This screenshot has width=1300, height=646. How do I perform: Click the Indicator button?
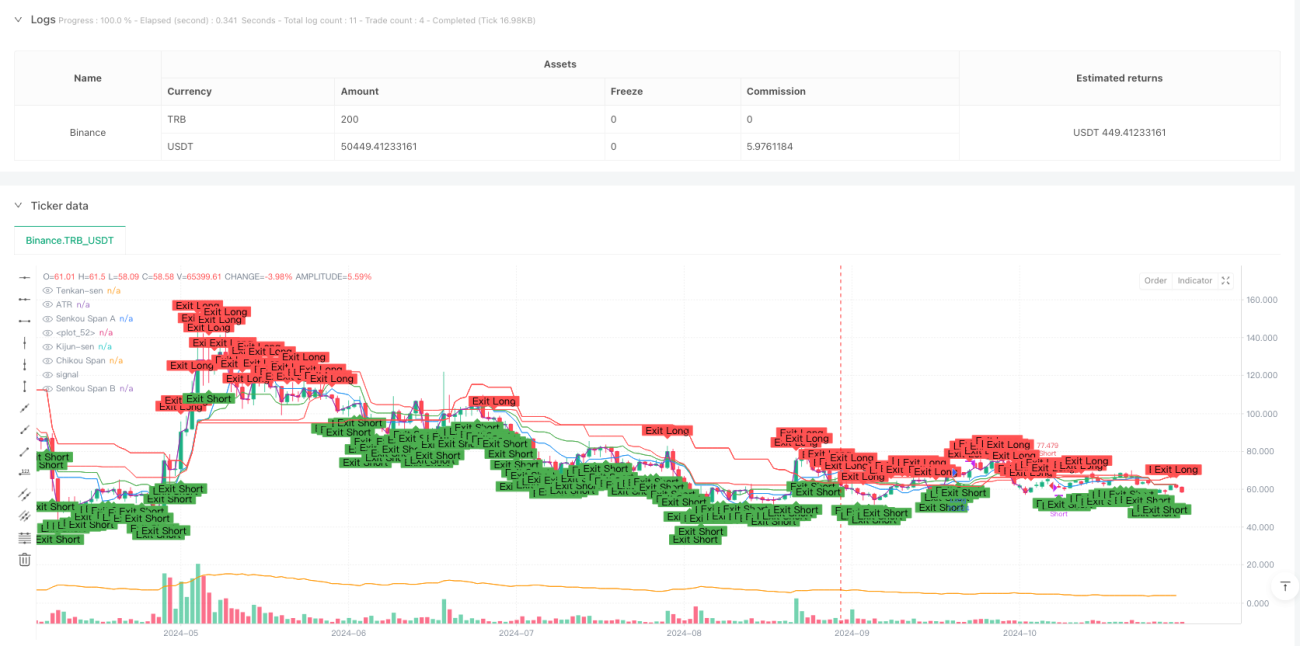tap(1194, 281)
